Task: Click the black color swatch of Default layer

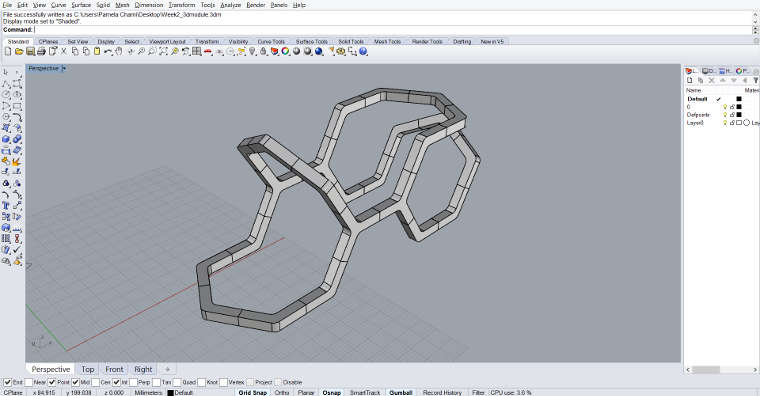Action: pos(739,99)
